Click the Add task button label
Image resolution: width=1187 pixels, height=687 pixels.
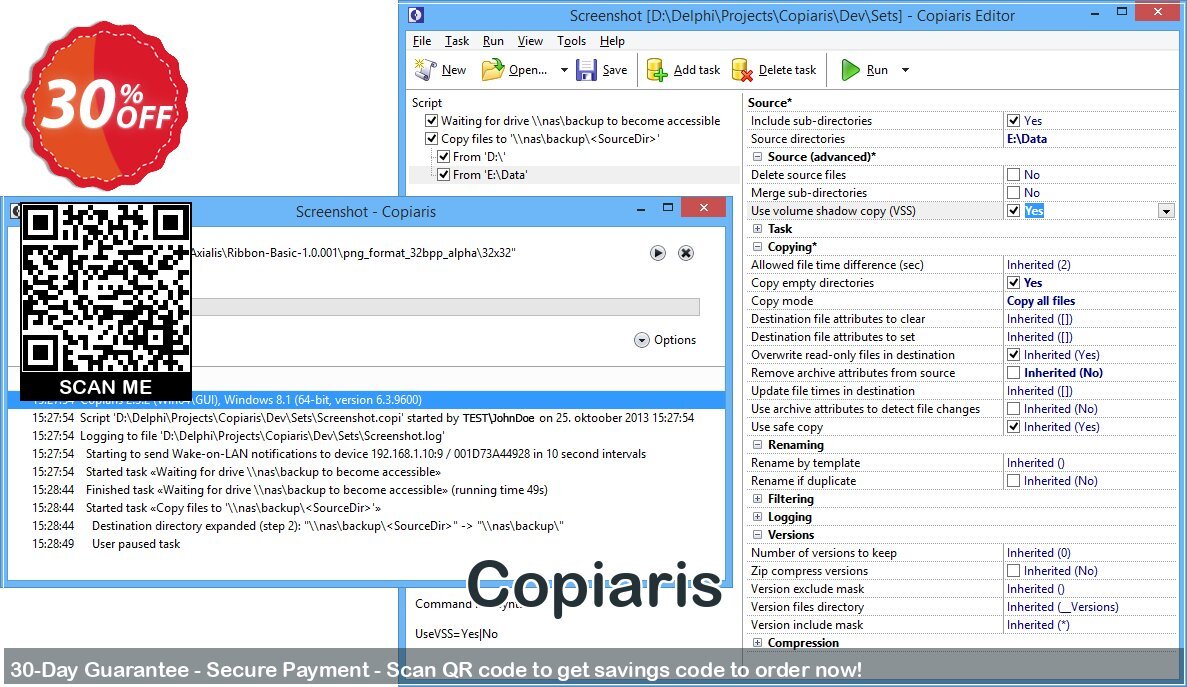696,70
